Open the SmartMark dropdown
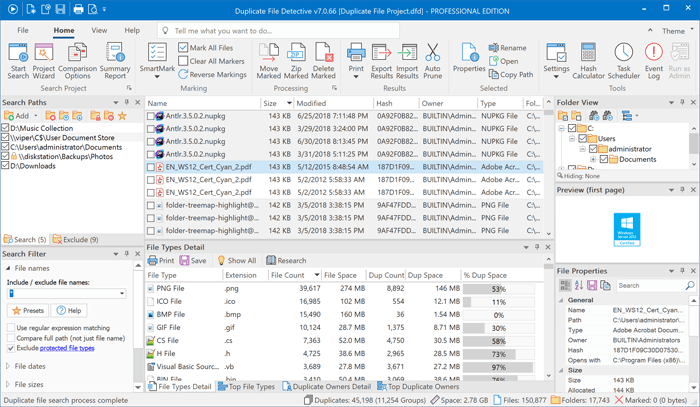This screenshot has height=407, width=700. pyautogui.click(x=157, y=60)
